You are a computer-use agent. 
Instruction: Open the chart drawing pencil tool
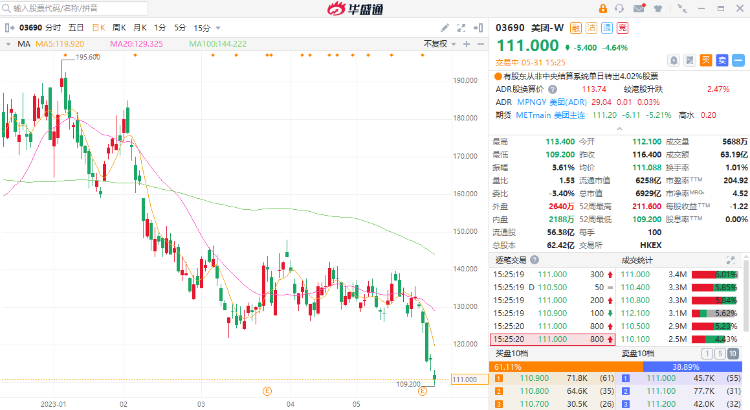[x=445, y=28]
